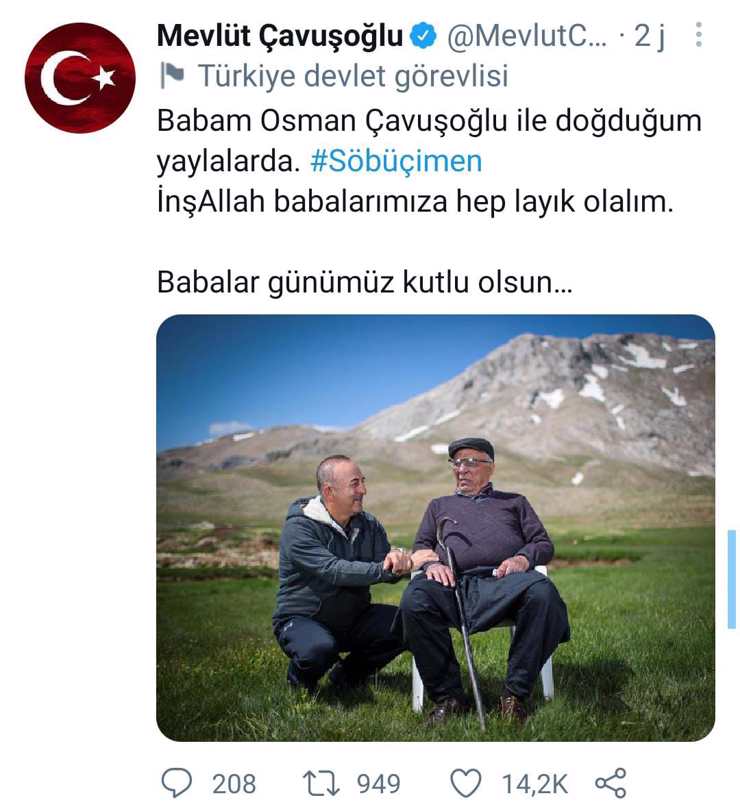
Task: Click the blue scrollbar indicator at right
Action: [x=731, y=579]
